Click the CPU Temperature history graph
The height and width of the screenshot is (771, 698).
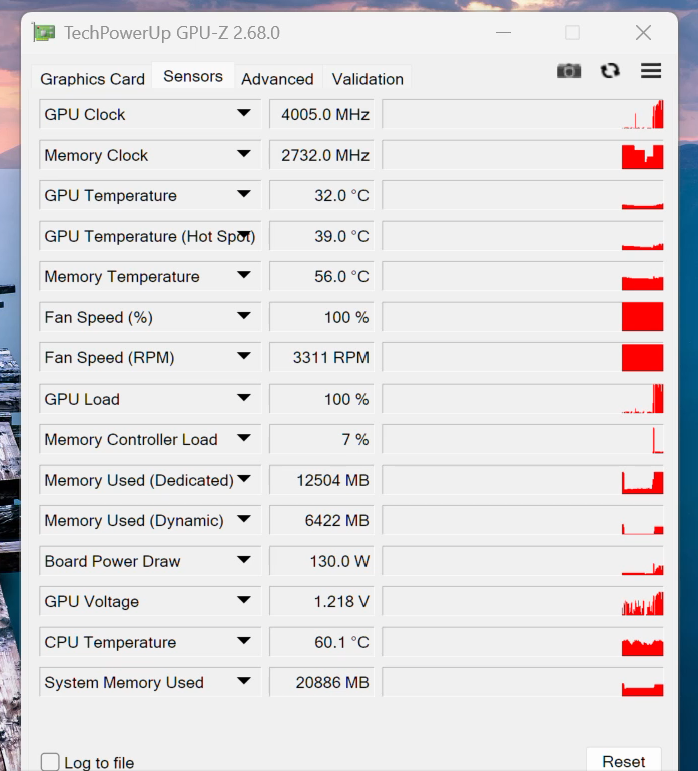[x=523, y=642]
